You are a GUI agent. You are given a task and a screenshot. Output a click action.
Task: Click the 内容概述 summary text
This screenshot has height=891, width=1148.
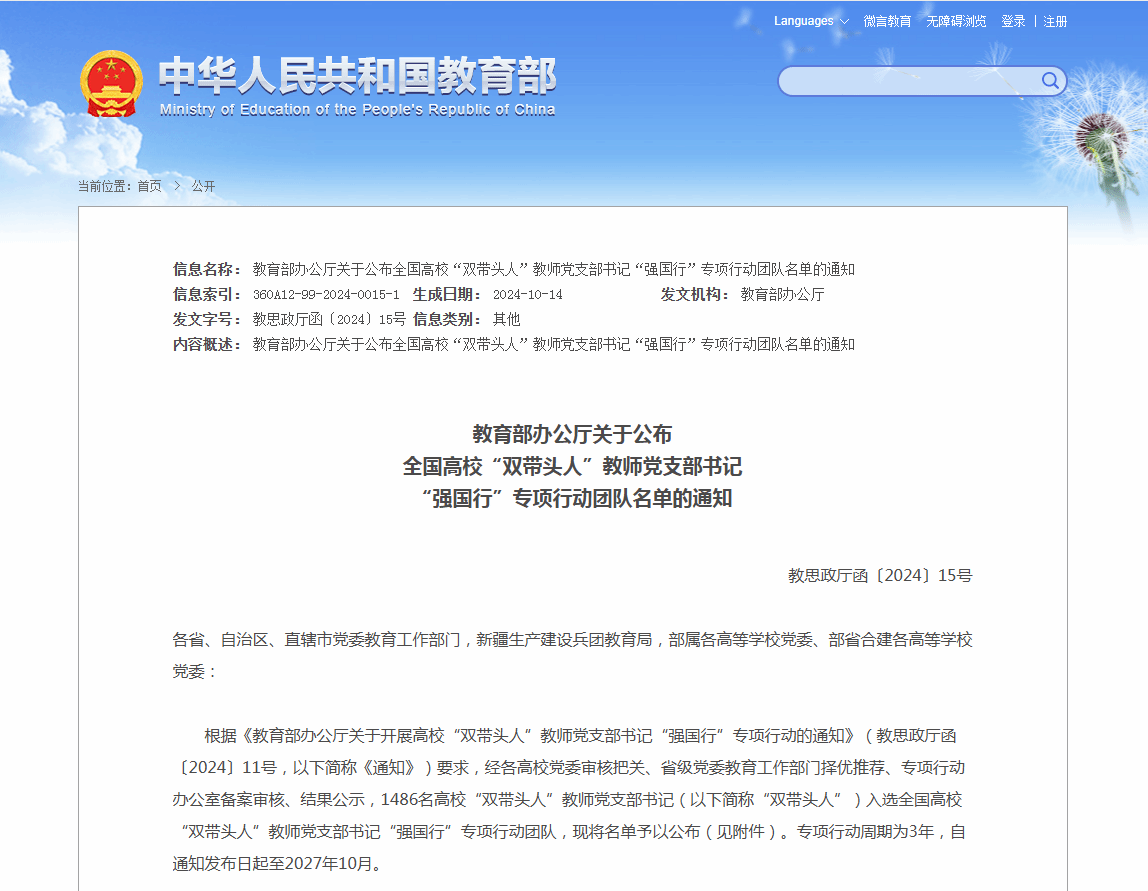554,344
